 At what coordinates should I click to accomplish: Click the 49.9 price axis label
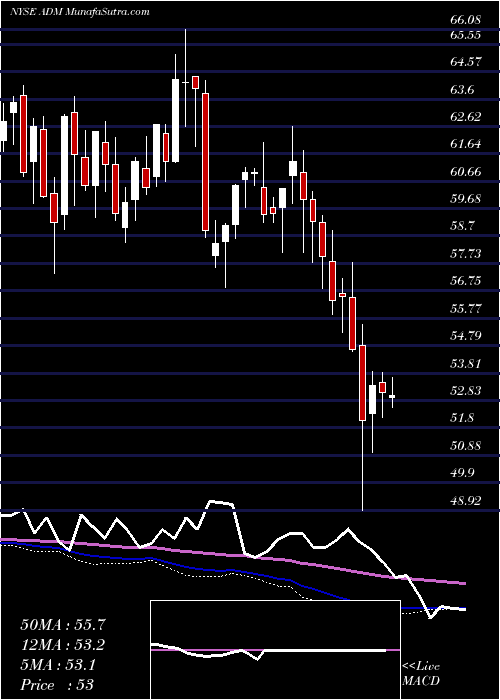[x=463, y=473]
